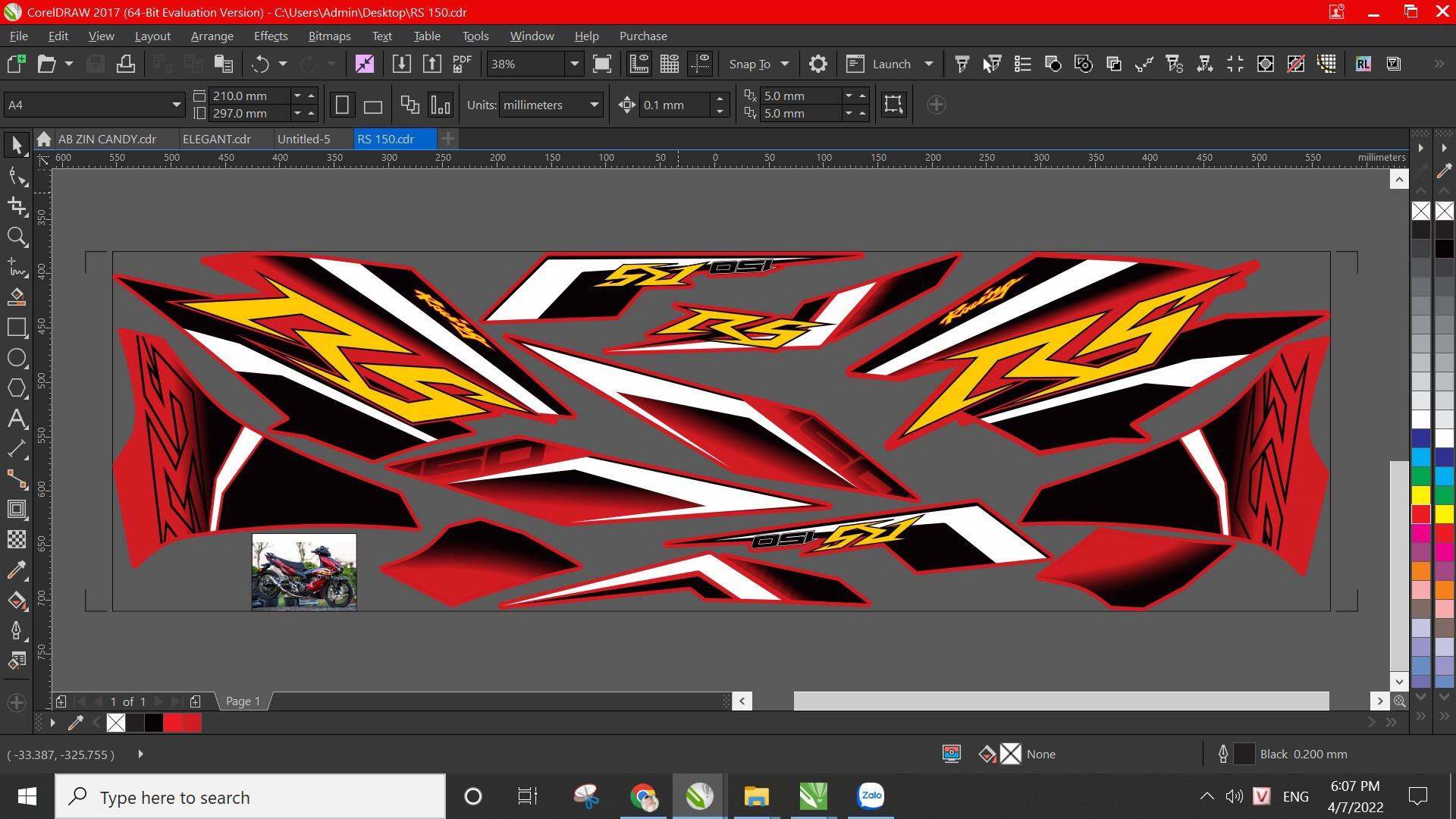
Task: Select the Rectangle tool
Action: tap(17, 328)
